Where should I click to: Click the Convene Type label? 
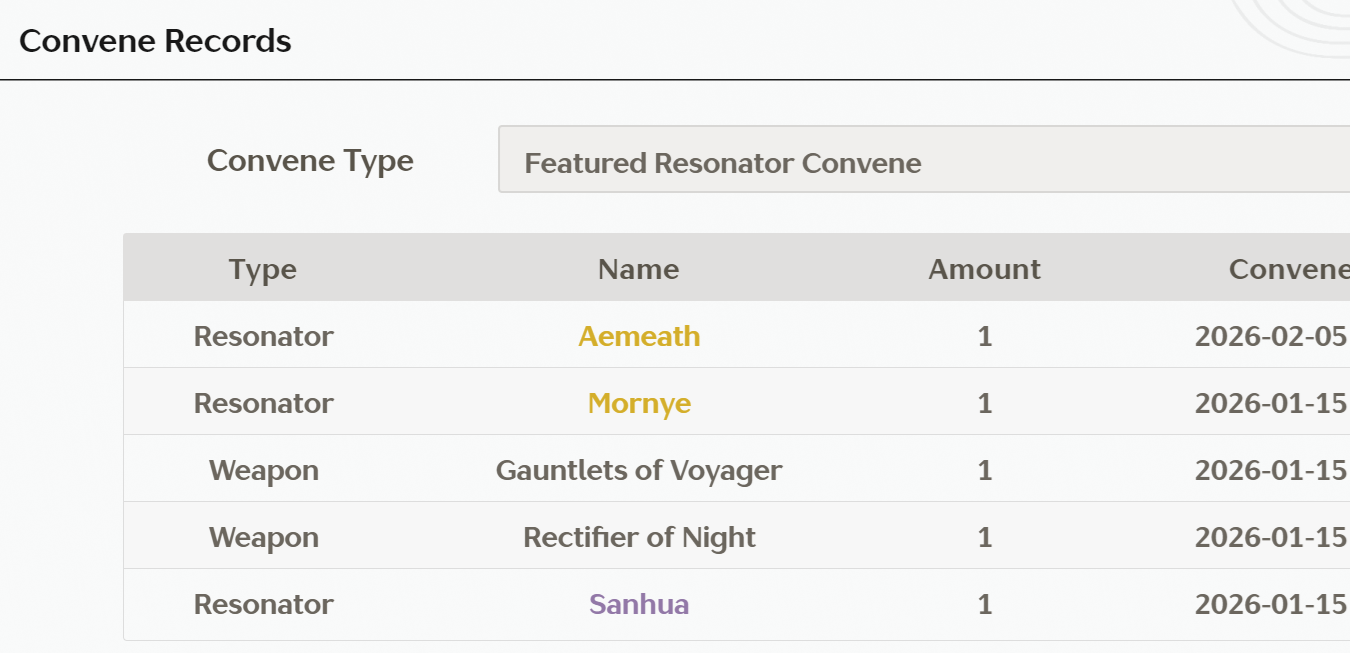(x=310, y=161)
